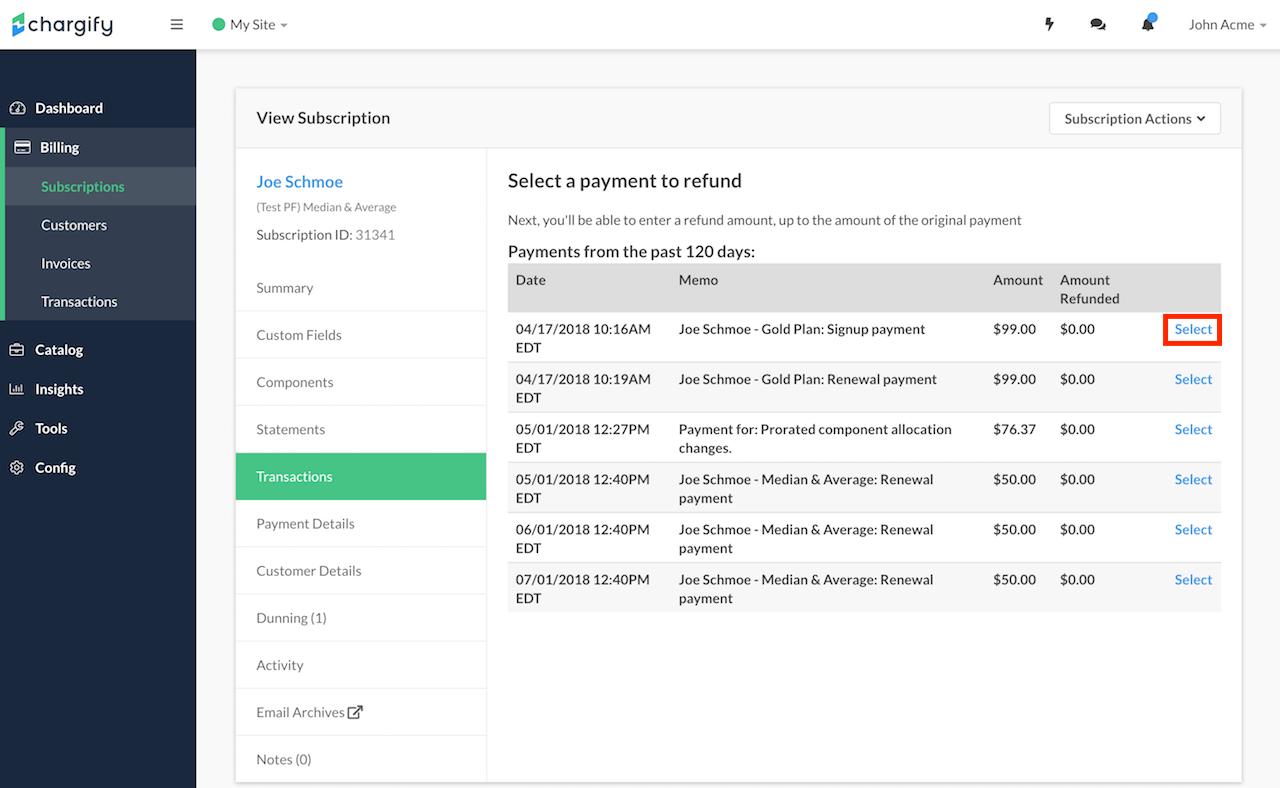This screenshot has height=788, width=1280.
Task: Click the Subscription ID number 31341
Action: (x=375, y=235)
